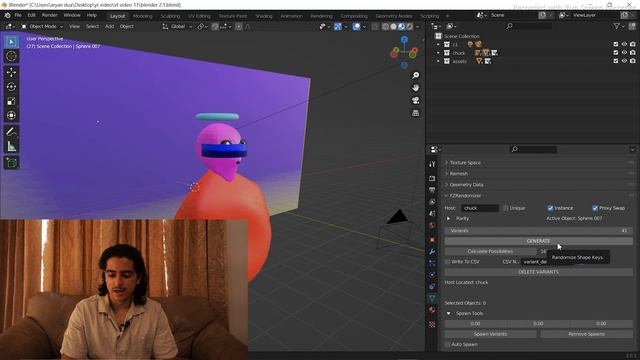The image size is (640, 360).
Task: Select the Measure tool
Action: coord(11,146)
